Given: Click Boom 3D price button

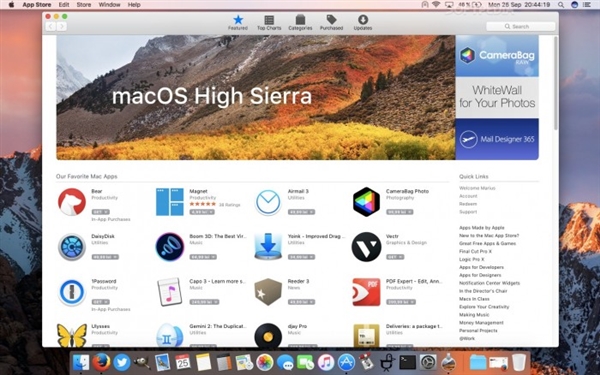Looking at the screenshot, I should 203,257.
